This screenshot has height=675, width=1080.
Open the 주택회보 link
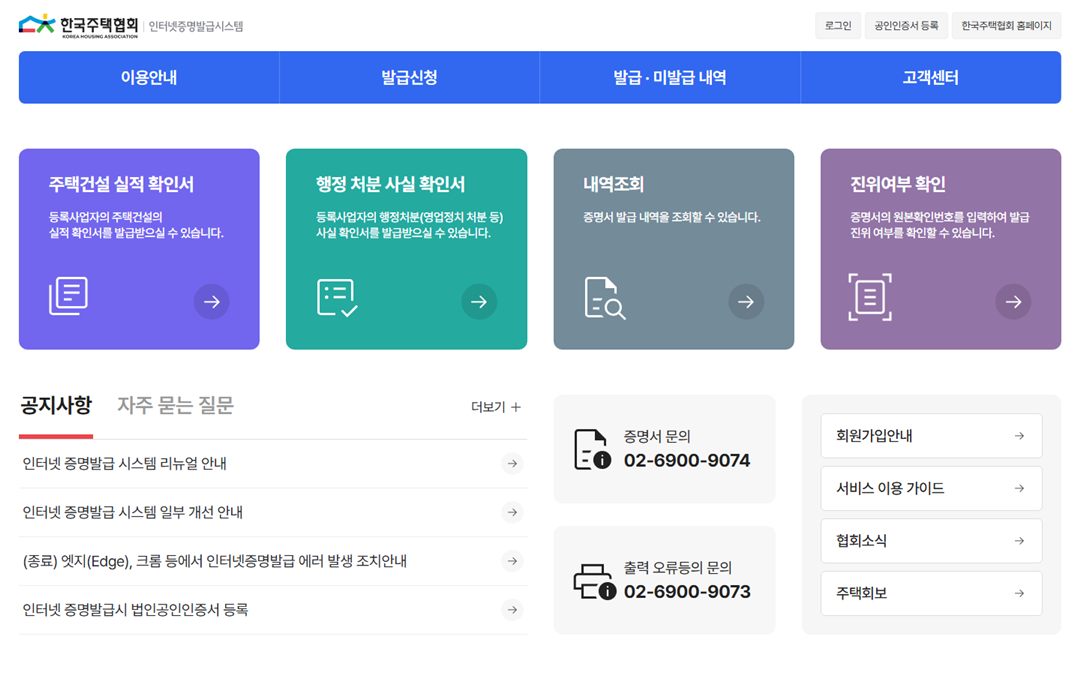pyautogui.click(x=931, y=593)
